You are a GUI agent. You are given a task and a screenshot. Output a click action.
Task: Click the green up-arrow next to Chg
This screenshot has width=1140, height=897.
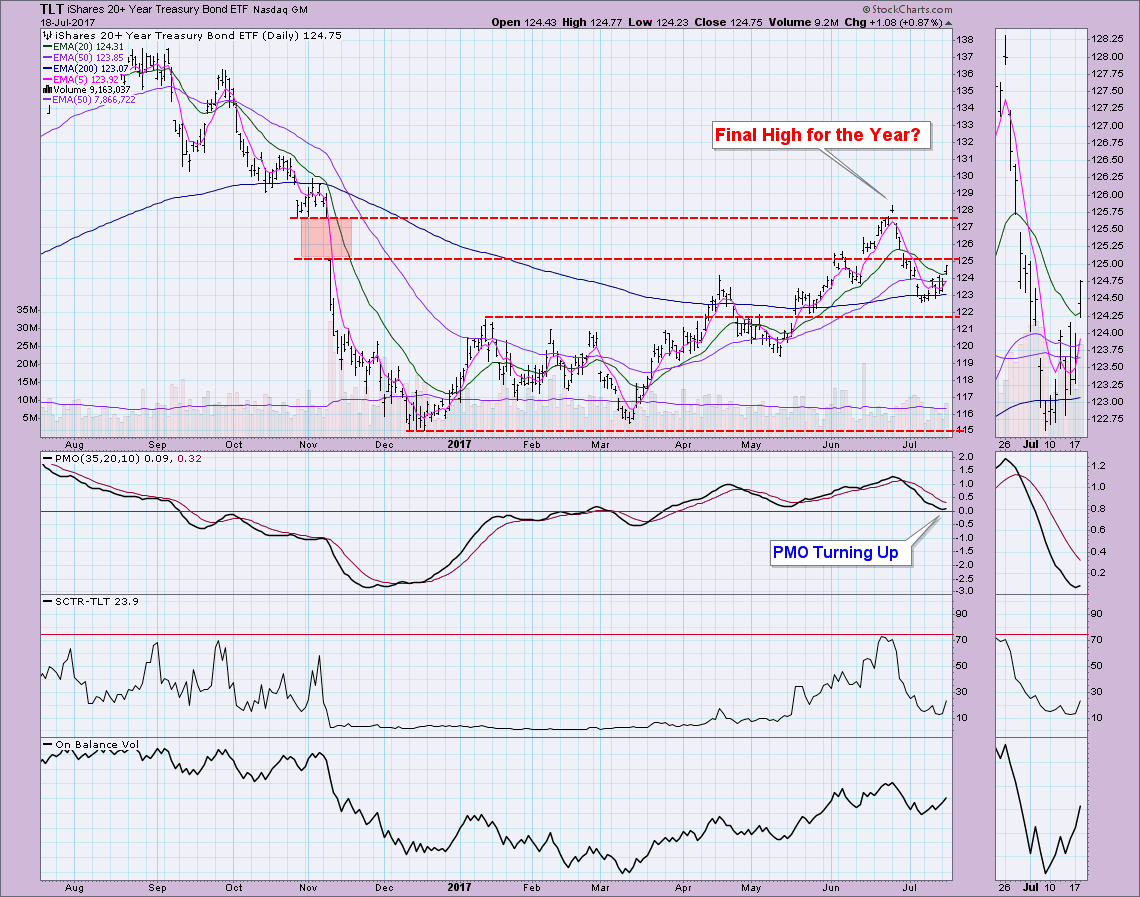948,21
